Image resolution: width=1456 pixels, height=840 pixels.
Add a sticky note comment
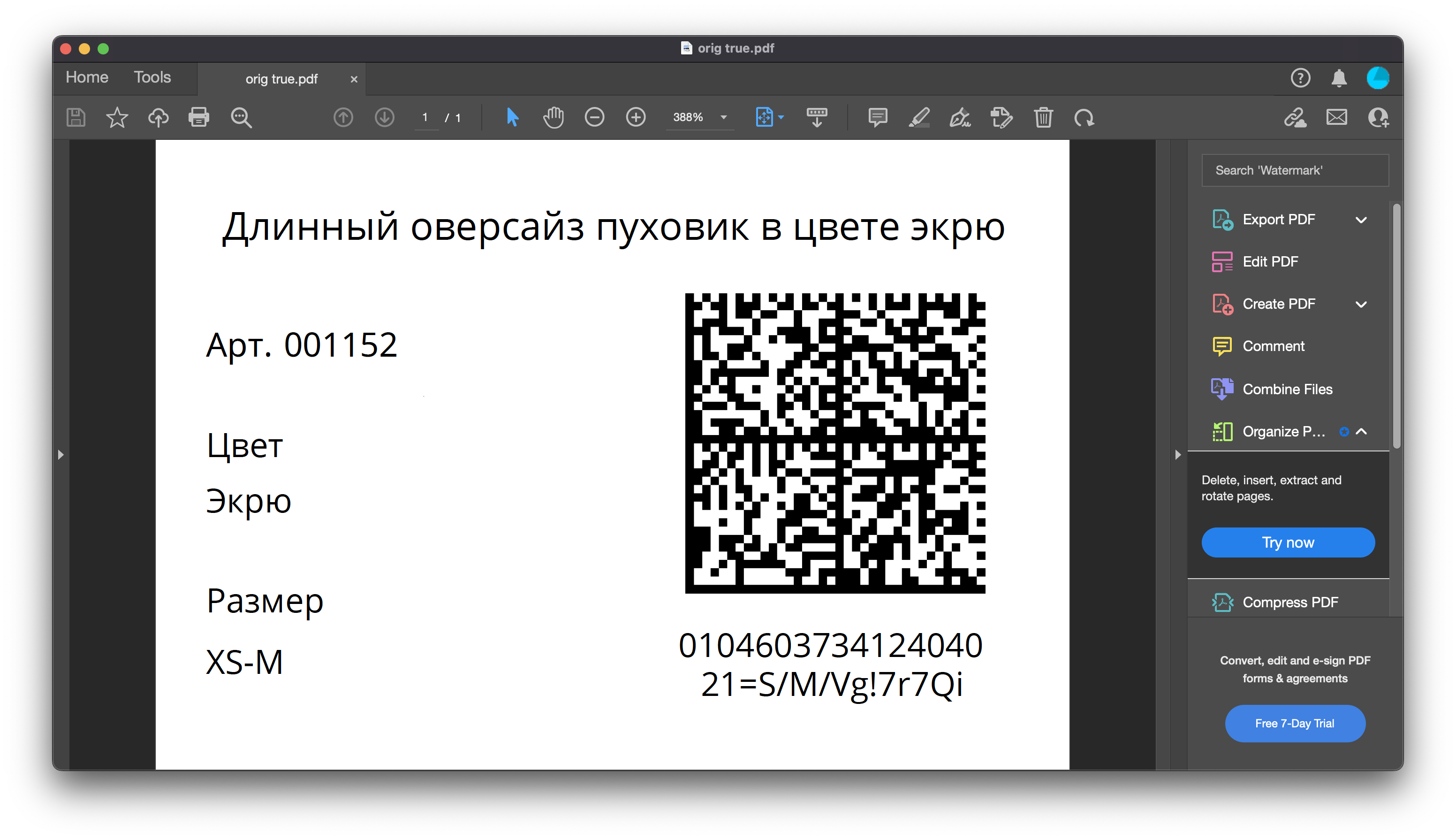pyautogui.click(x=878, y=117)
